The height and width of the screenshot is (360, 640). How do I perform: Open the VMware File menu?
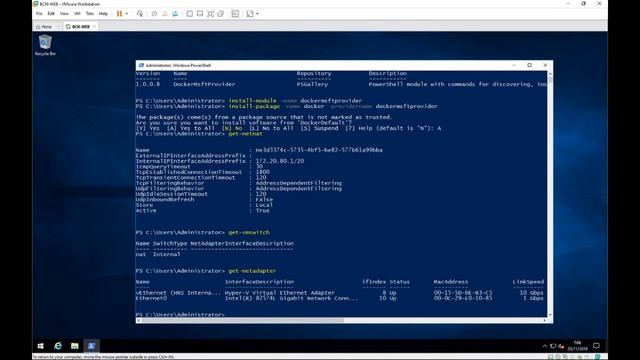coord(39,13)
